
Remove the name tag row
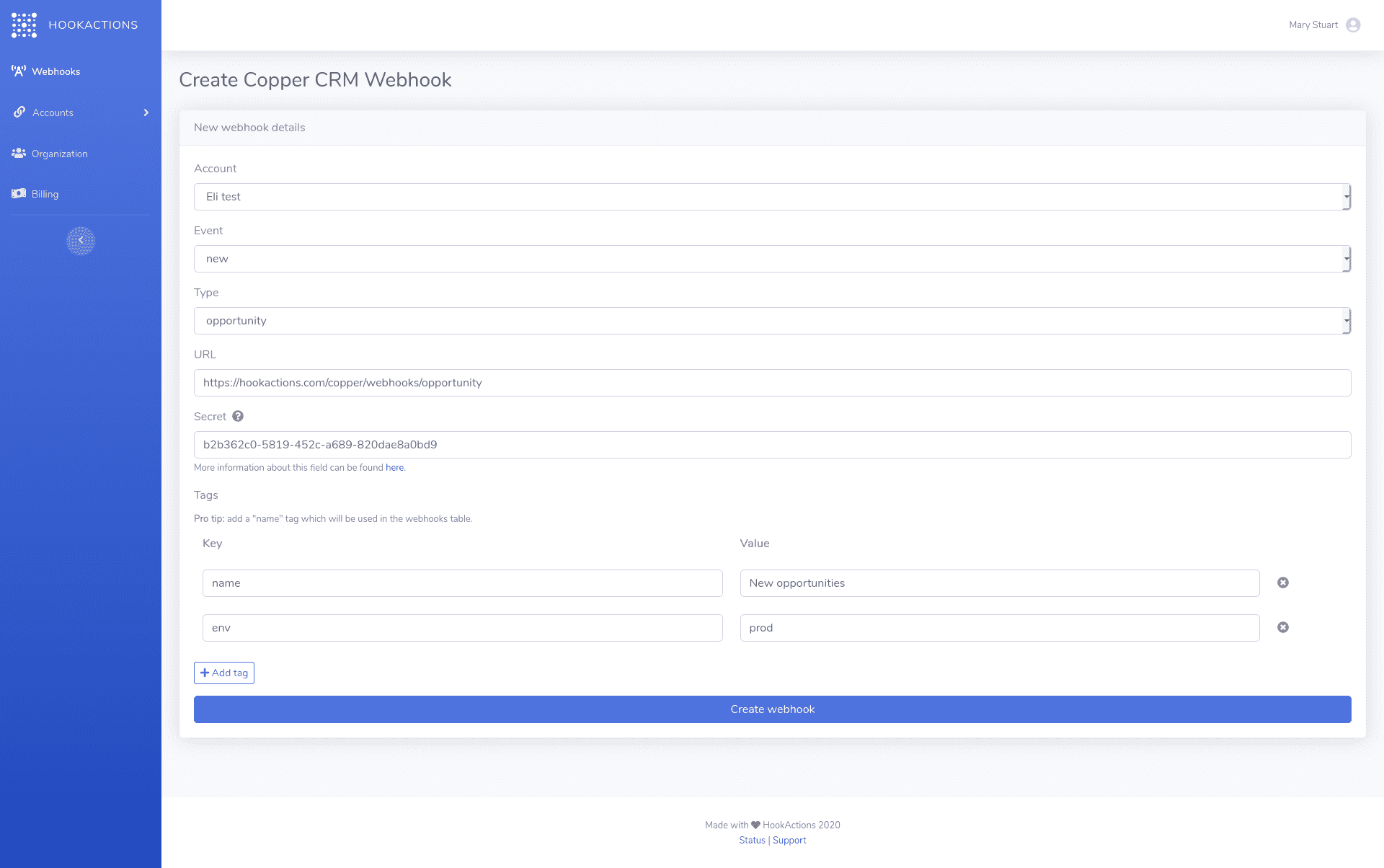(1283, 583)
